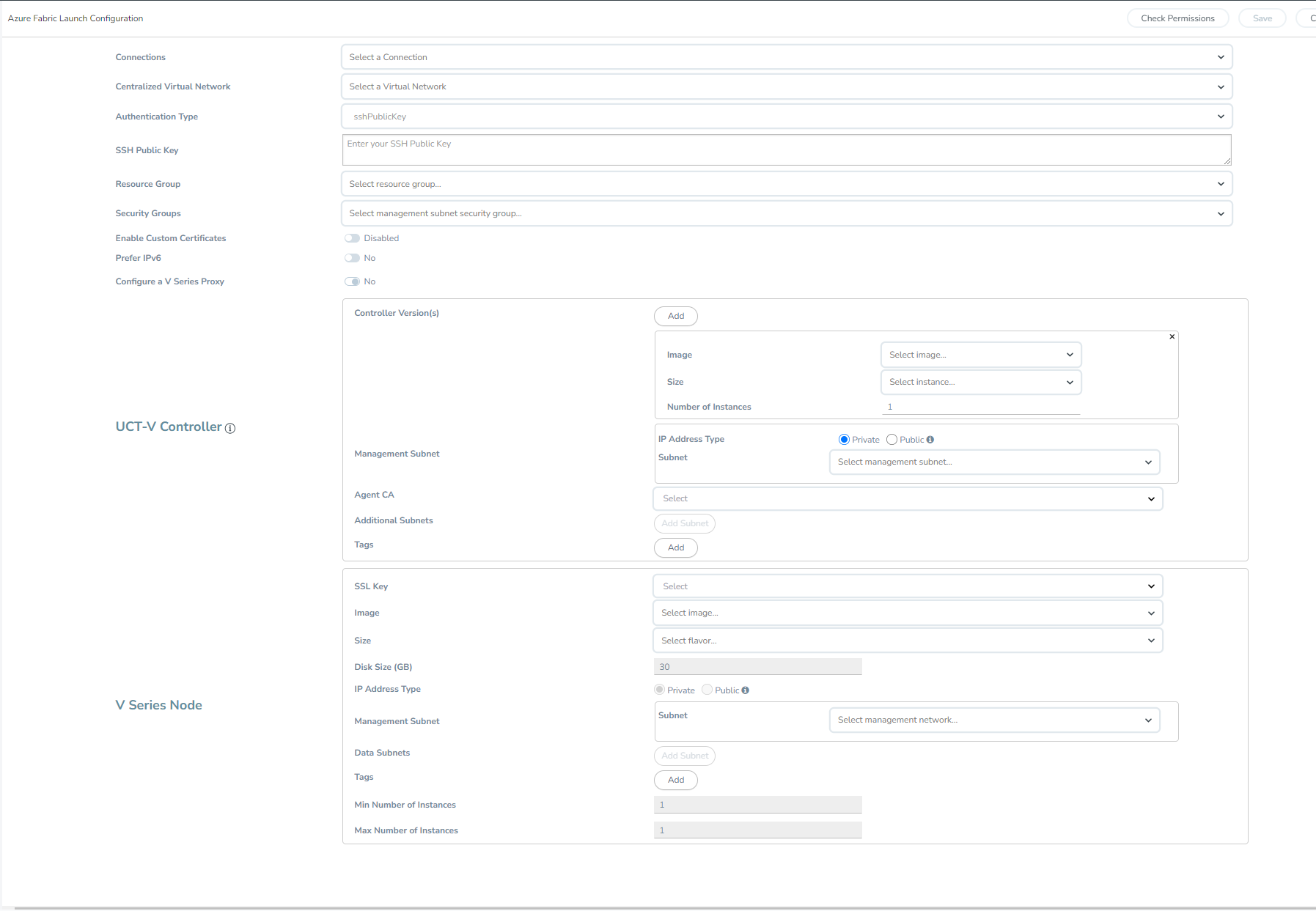The height and width of the screenshot is (911, 1316).
Task: Expand the Agent CA dropdown
Action: [x=907, y=498]
